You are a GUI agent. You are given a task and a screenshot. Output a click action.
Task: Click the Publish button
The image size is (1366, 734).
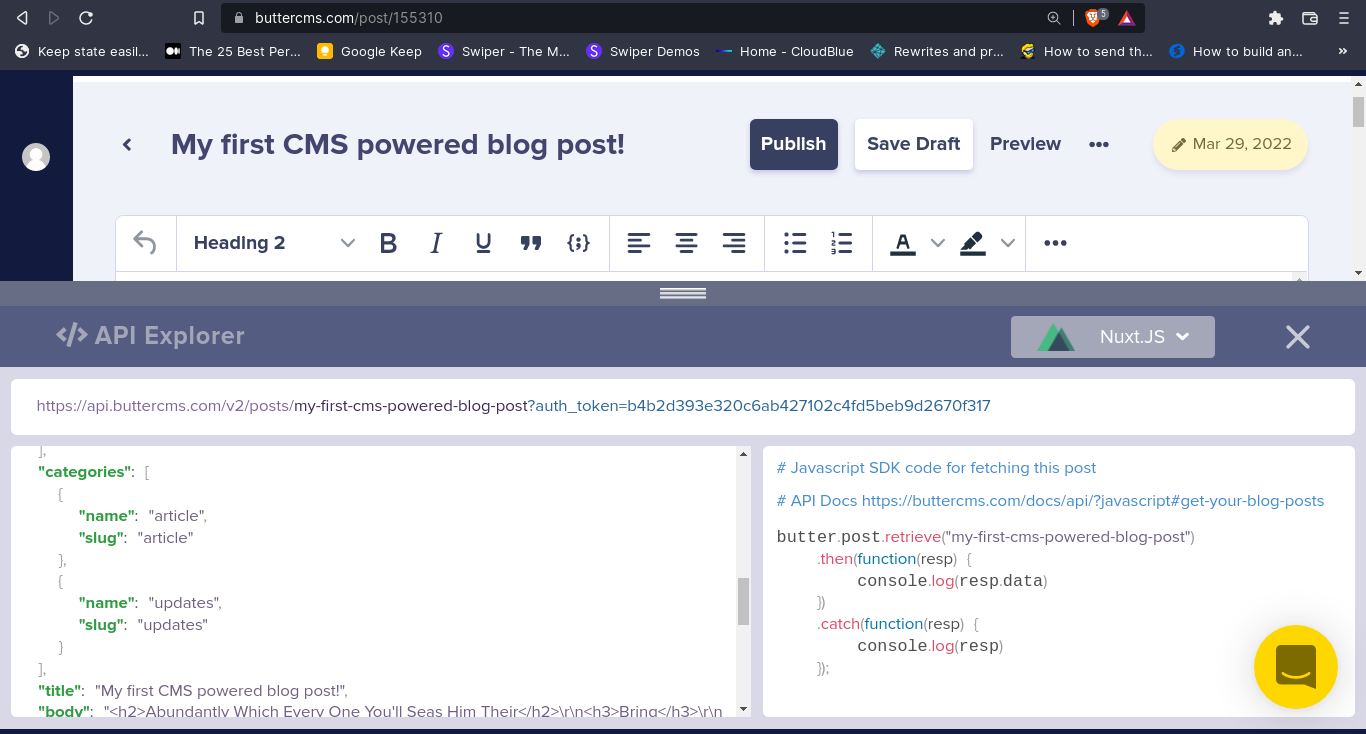[794, 144]
